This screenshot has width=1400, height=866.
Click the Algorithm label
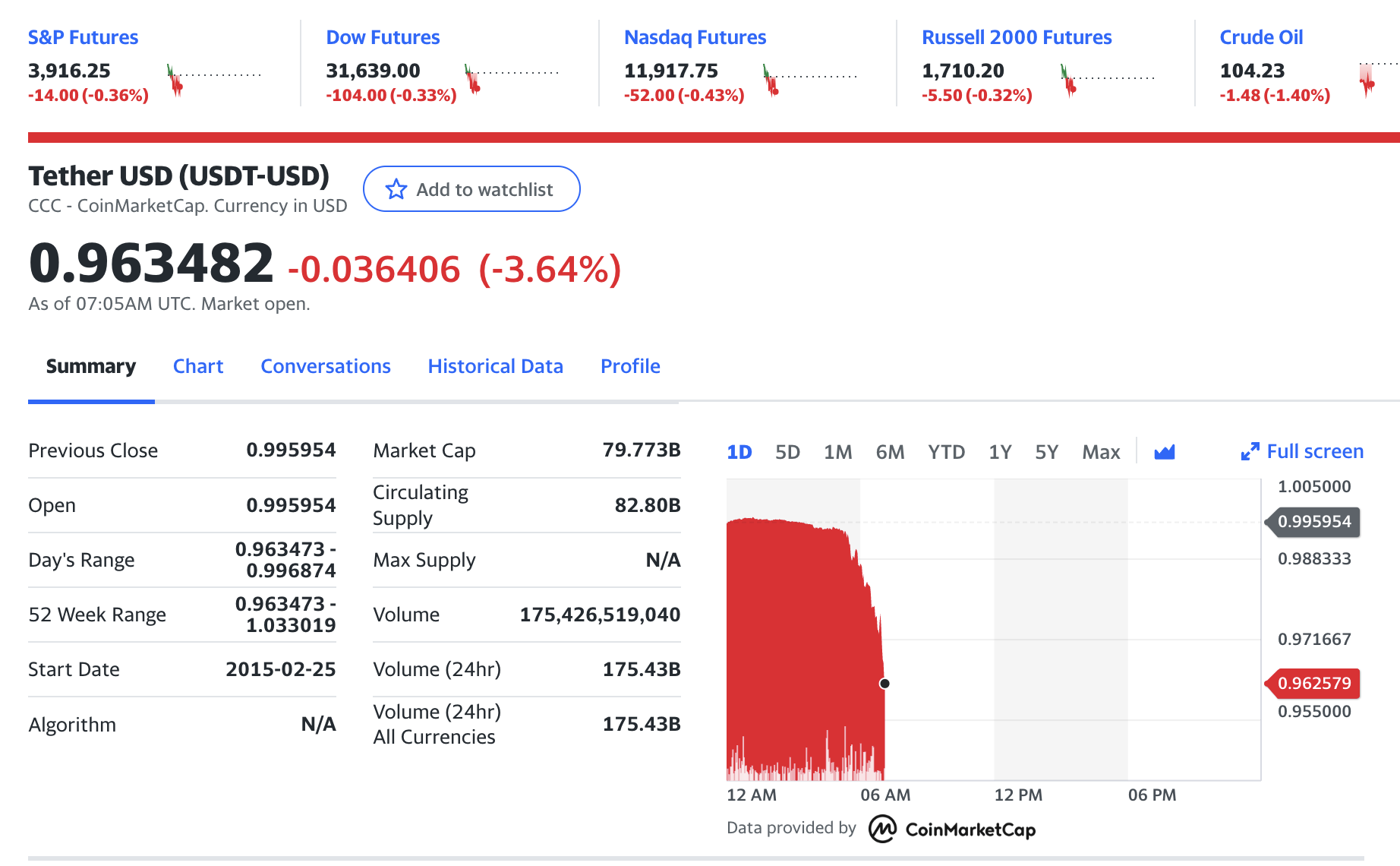[x=72, y=725]
